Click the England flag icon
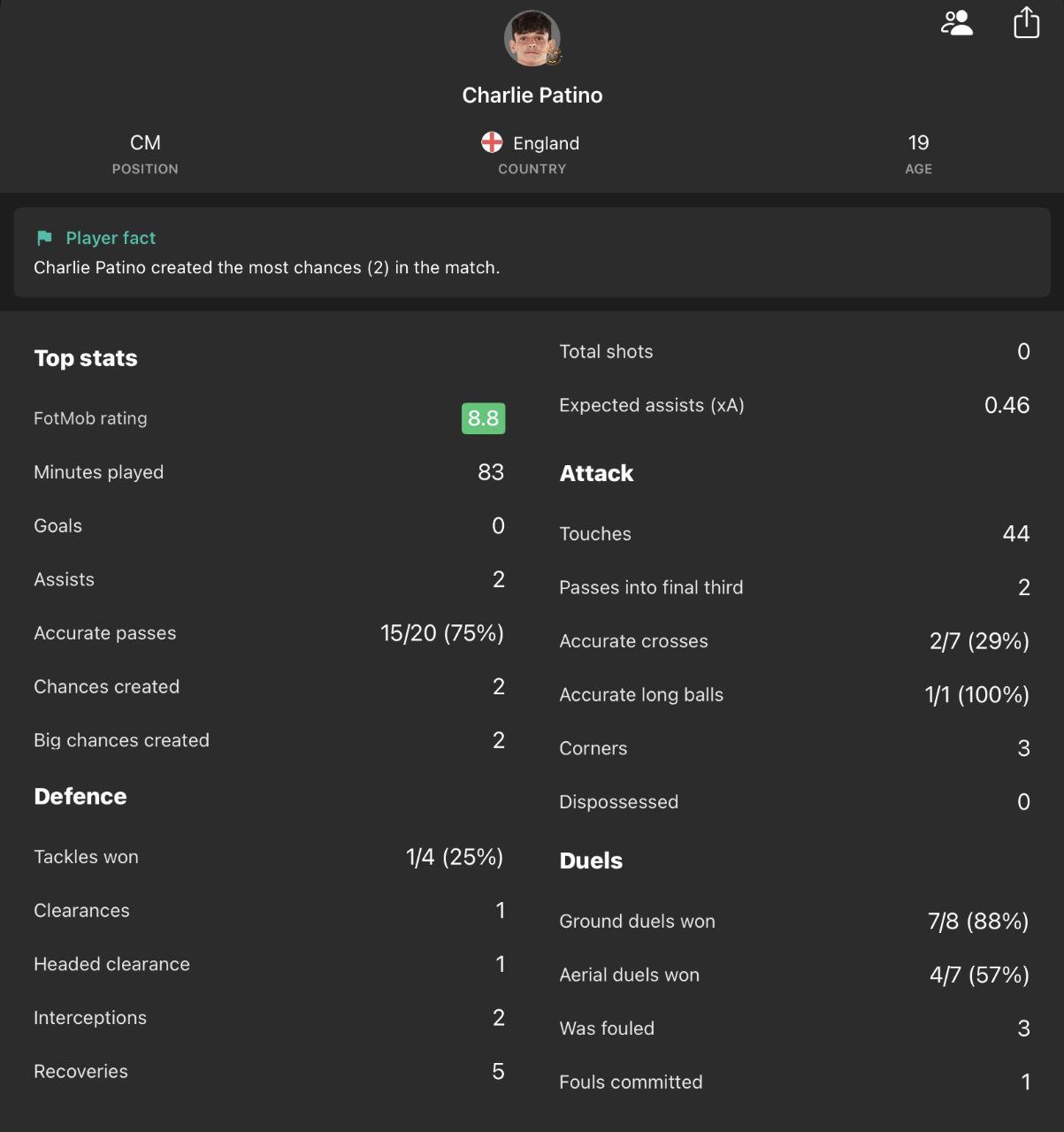Image resolution: width=1064 pixels, height=1132 pixels. (492, 142)
